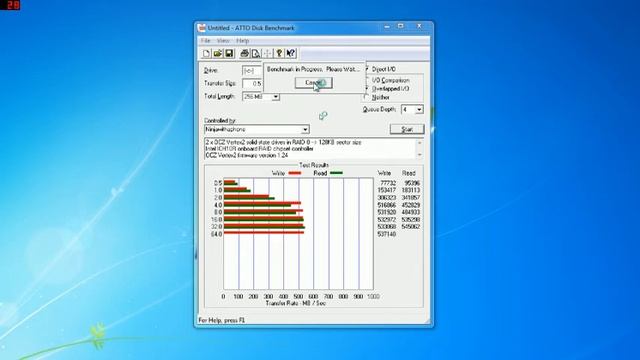Maximize the ATTO Disk Benchmark window
The height and width of the screenshot is (360, 640).
[401, 26]
